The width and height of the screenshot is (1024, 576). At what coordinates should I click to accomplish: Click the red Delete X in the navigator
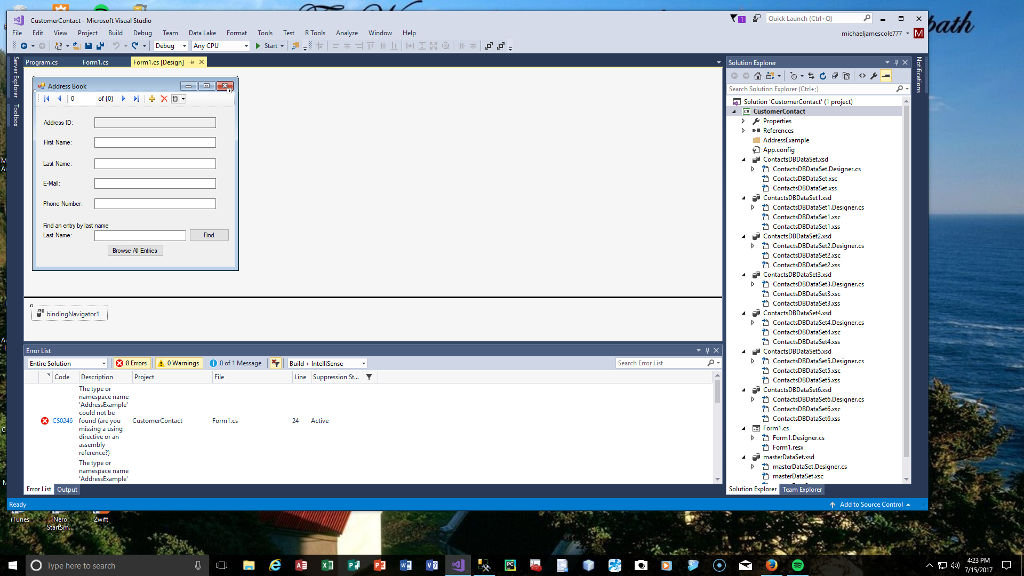164,99
